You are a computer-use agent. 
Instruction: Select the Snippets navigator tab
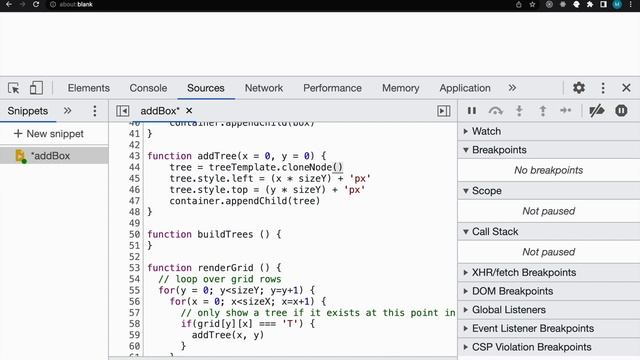point(28,111)
